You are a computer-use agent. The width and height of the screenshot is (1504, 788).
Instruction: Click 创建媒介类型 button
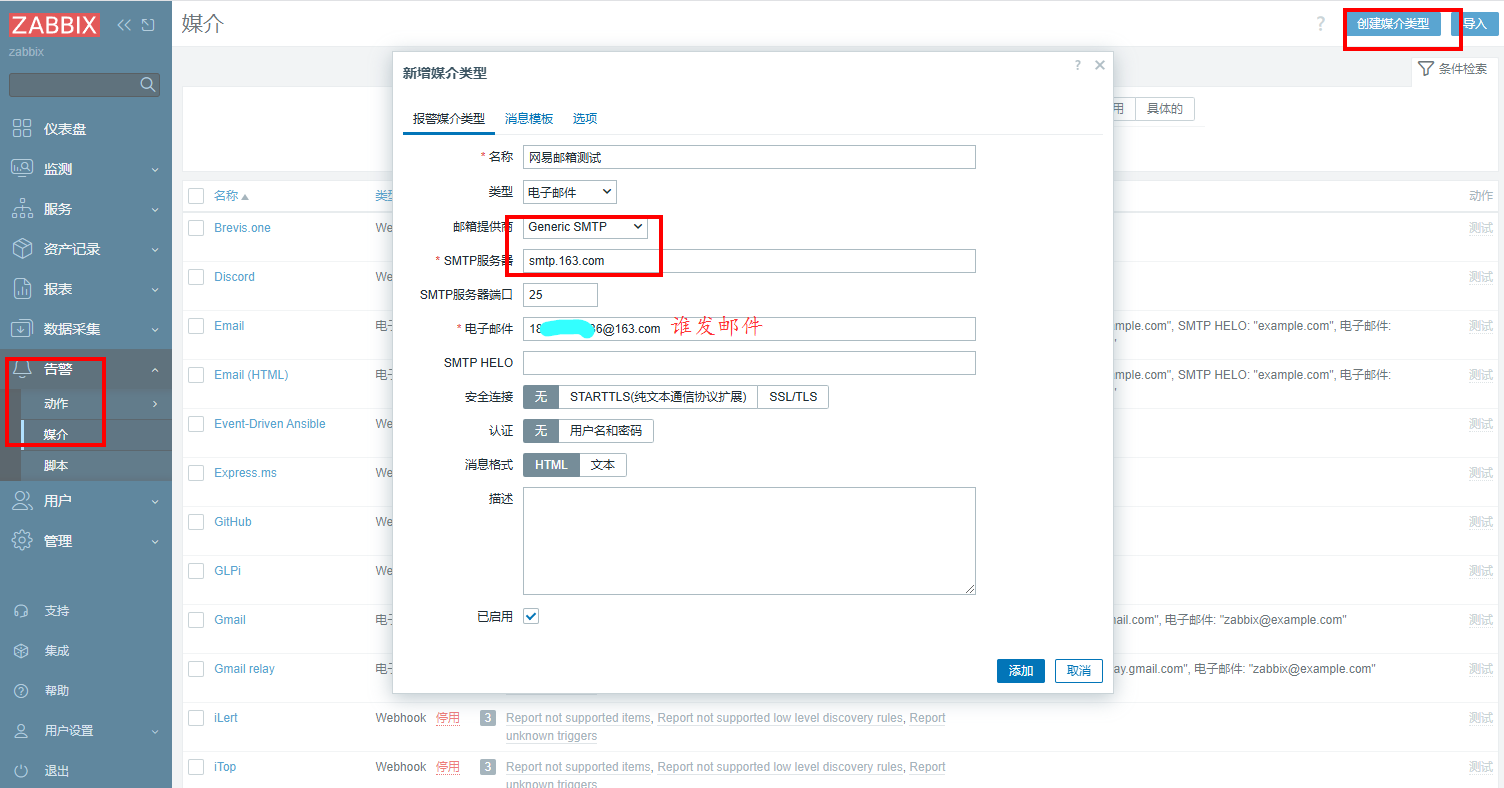pos(1393,24)
